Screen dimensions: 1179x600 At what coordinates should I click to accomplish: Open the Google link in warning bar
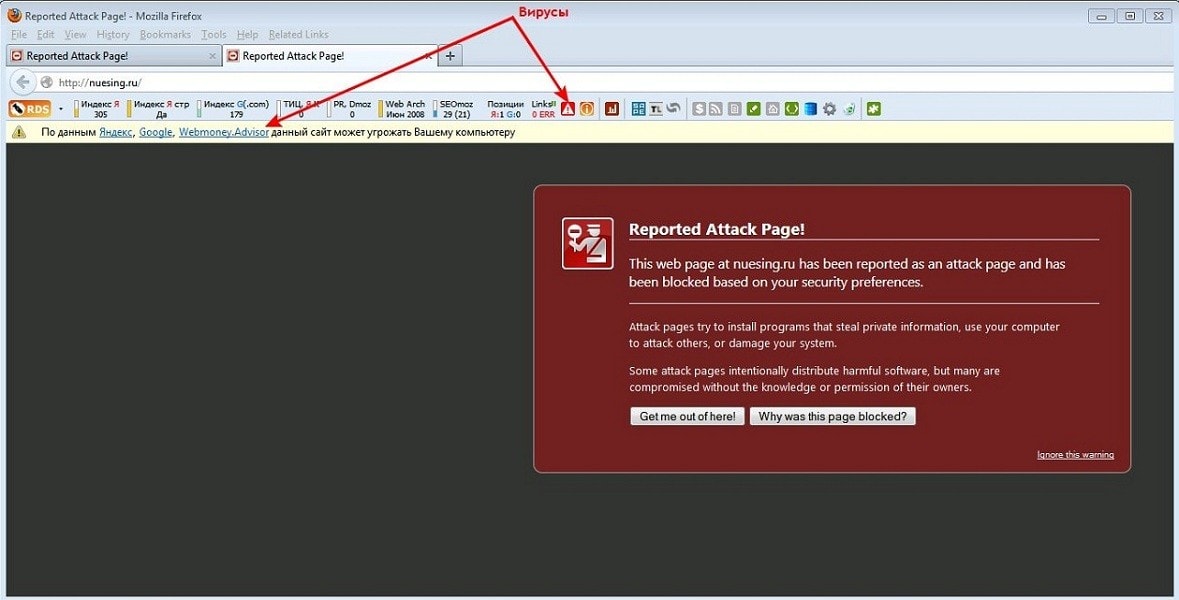coord(156,132)
